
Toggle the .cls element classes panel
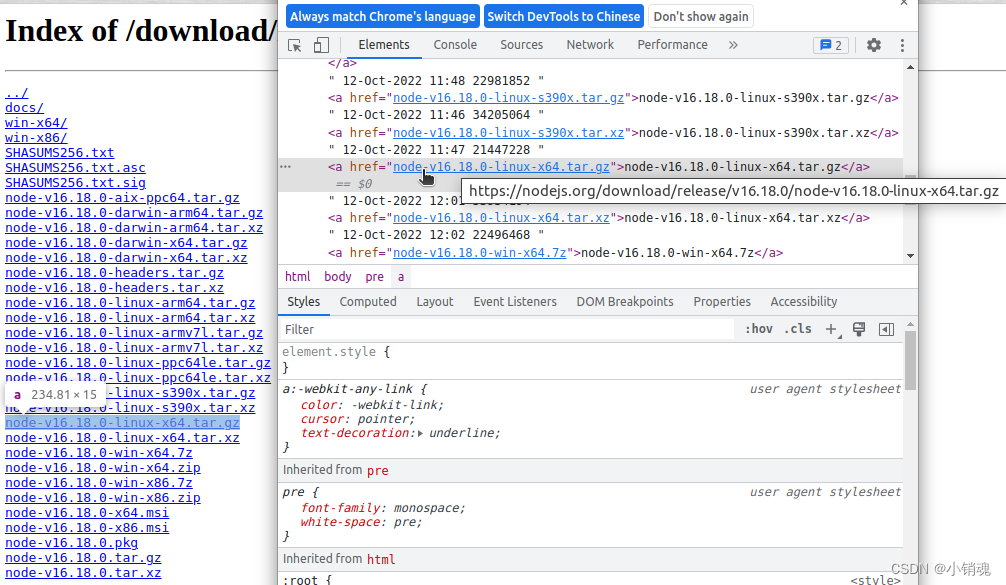pyautogui.click(x=798, y=329)
